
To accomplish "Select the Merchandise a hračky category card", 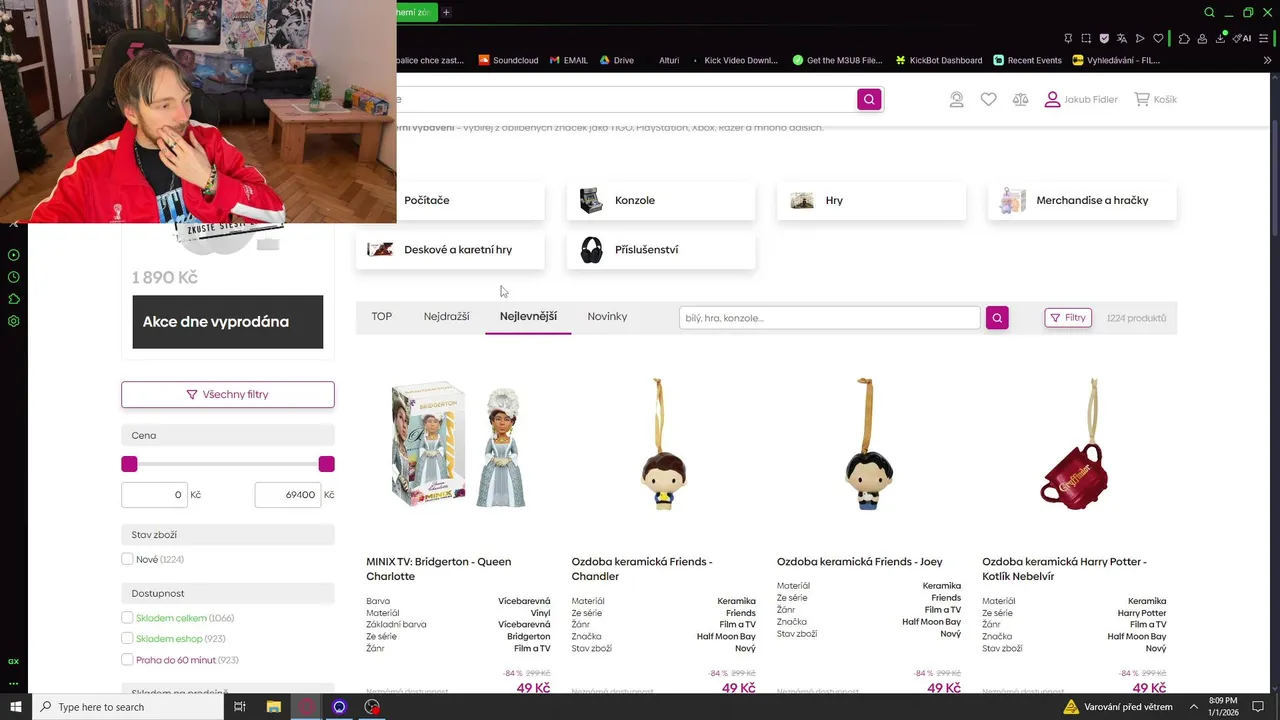I will 1082,201.
